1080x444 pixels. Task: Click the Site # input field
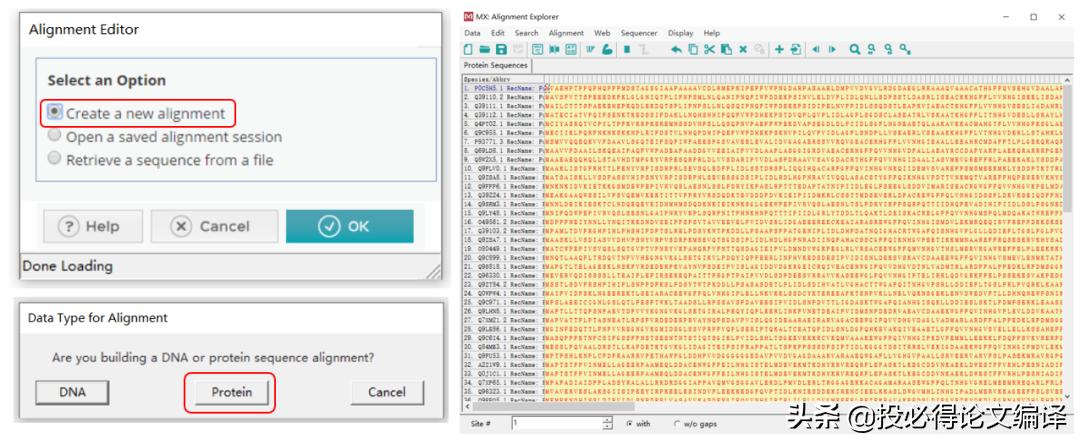[557, 424]
